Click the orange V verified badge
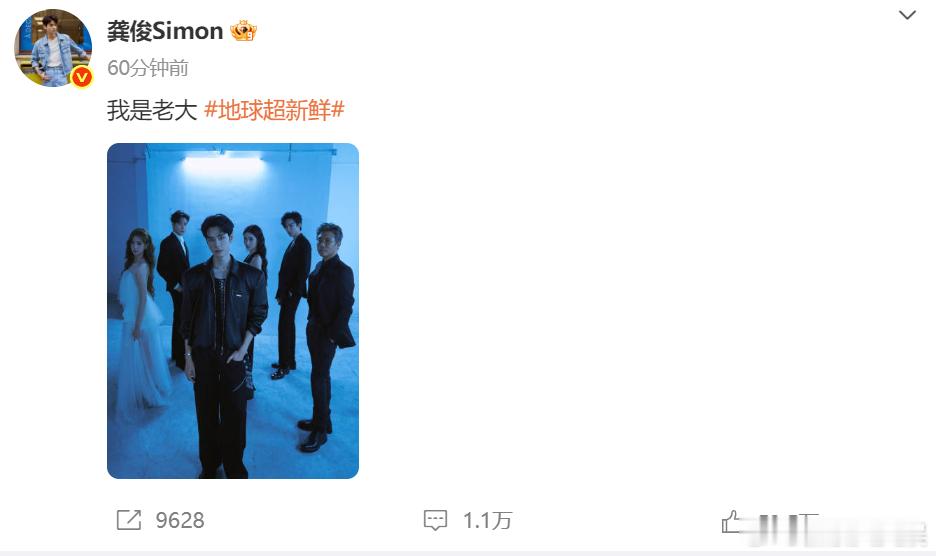Image resolution: width=936 pixels, height=556 pixels. [82, 77]
